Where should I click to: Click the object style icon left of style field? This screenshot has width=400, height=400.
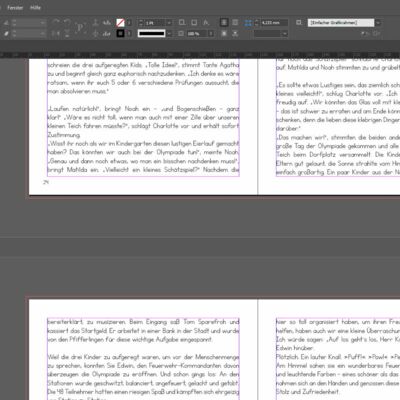click(x=299, y=22)
